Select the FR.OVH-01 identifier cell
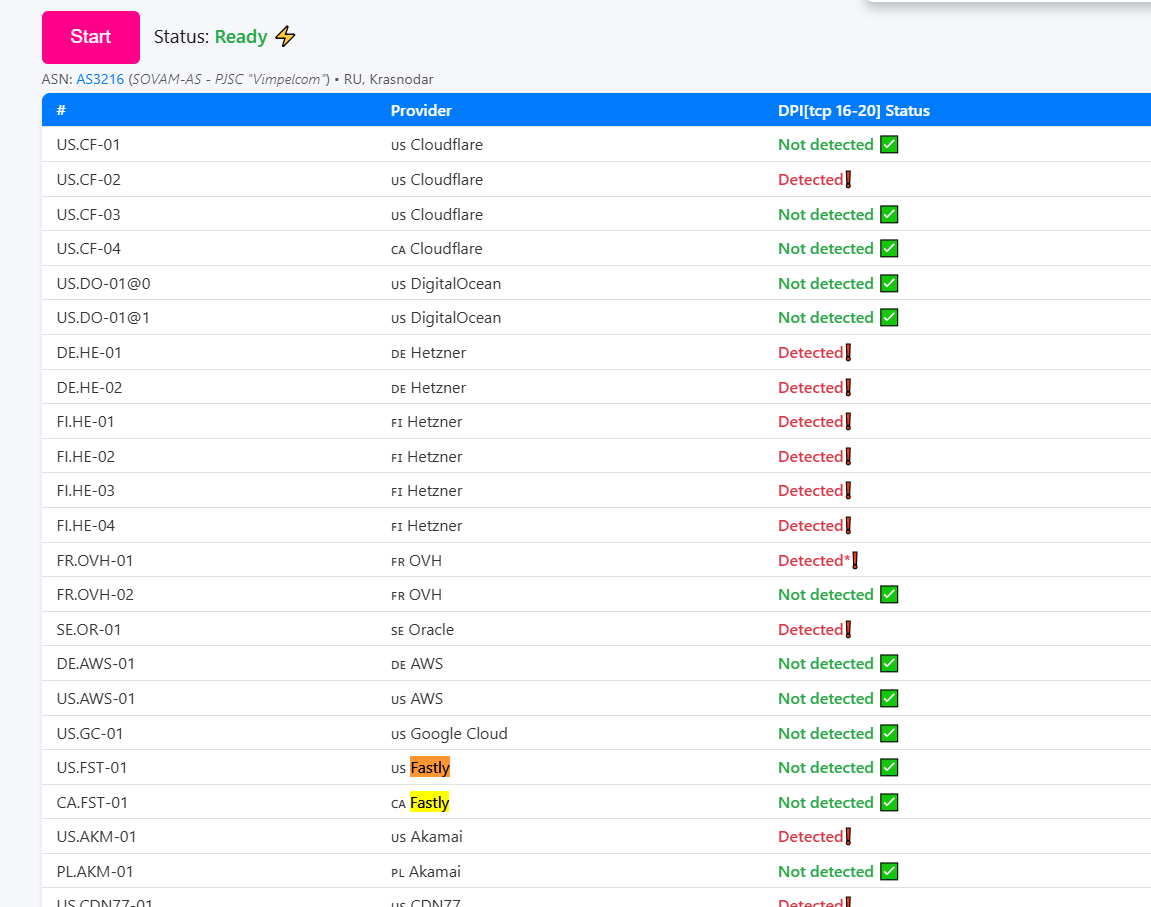The width and height of the screenshot is (1151, 907). coord(95,561)
